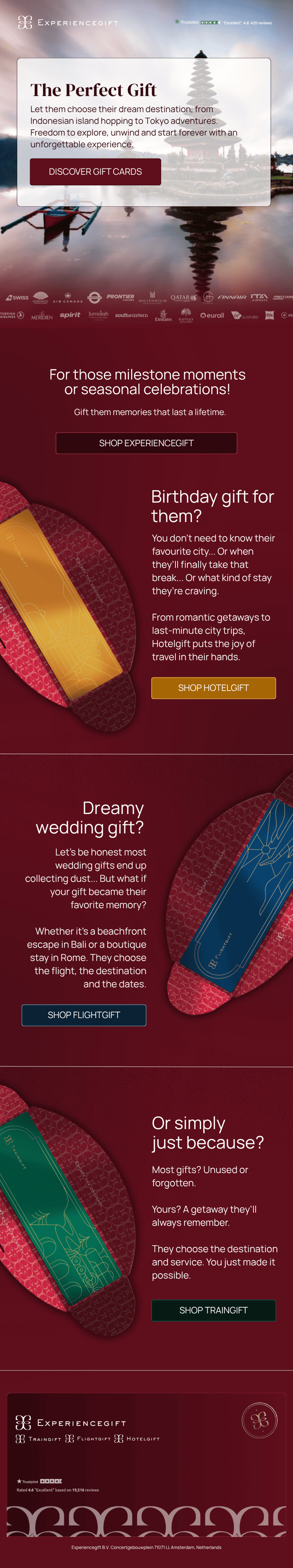Click the Experiencegift logo in the header
Viewport: 293px width, 1568px height.
[x=68, y=22]
